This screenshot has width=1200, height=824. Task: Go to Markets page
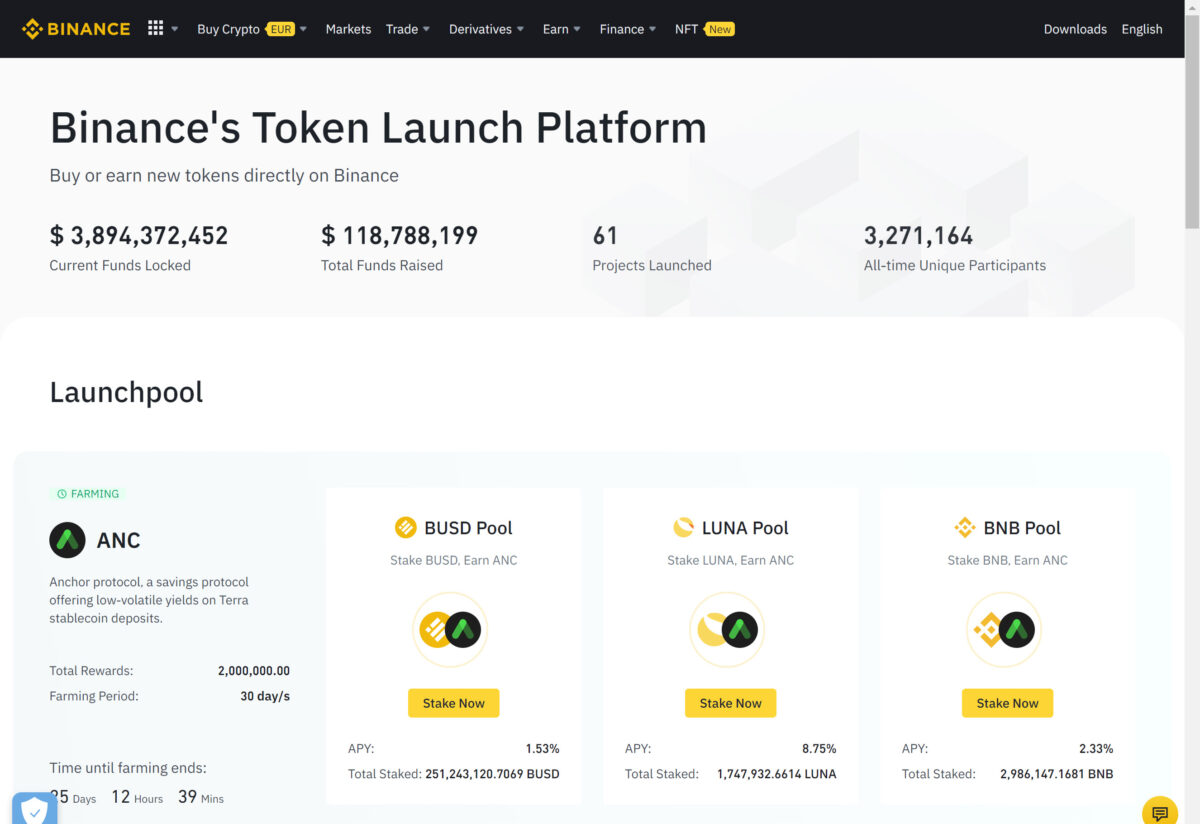[348, 29]
